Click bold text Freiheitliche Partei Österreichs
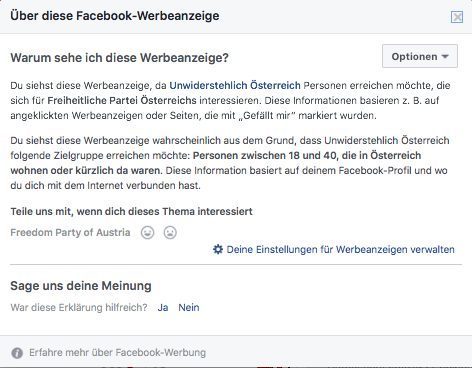The width and height of the screenshot is (472, 368). point(122,100)
